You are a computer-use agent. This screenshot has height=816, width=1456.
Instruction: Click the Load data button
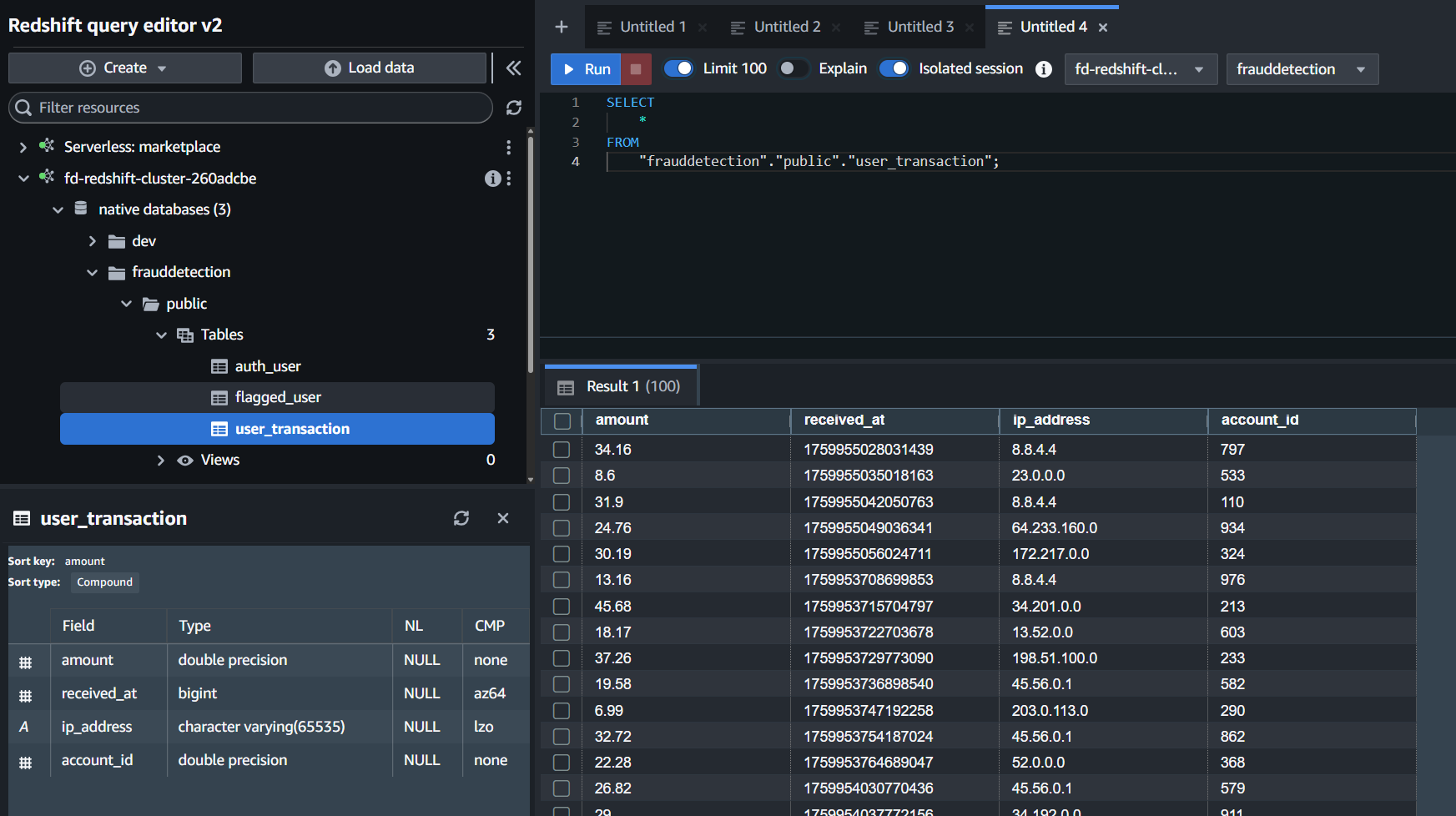tap(369, 68)
